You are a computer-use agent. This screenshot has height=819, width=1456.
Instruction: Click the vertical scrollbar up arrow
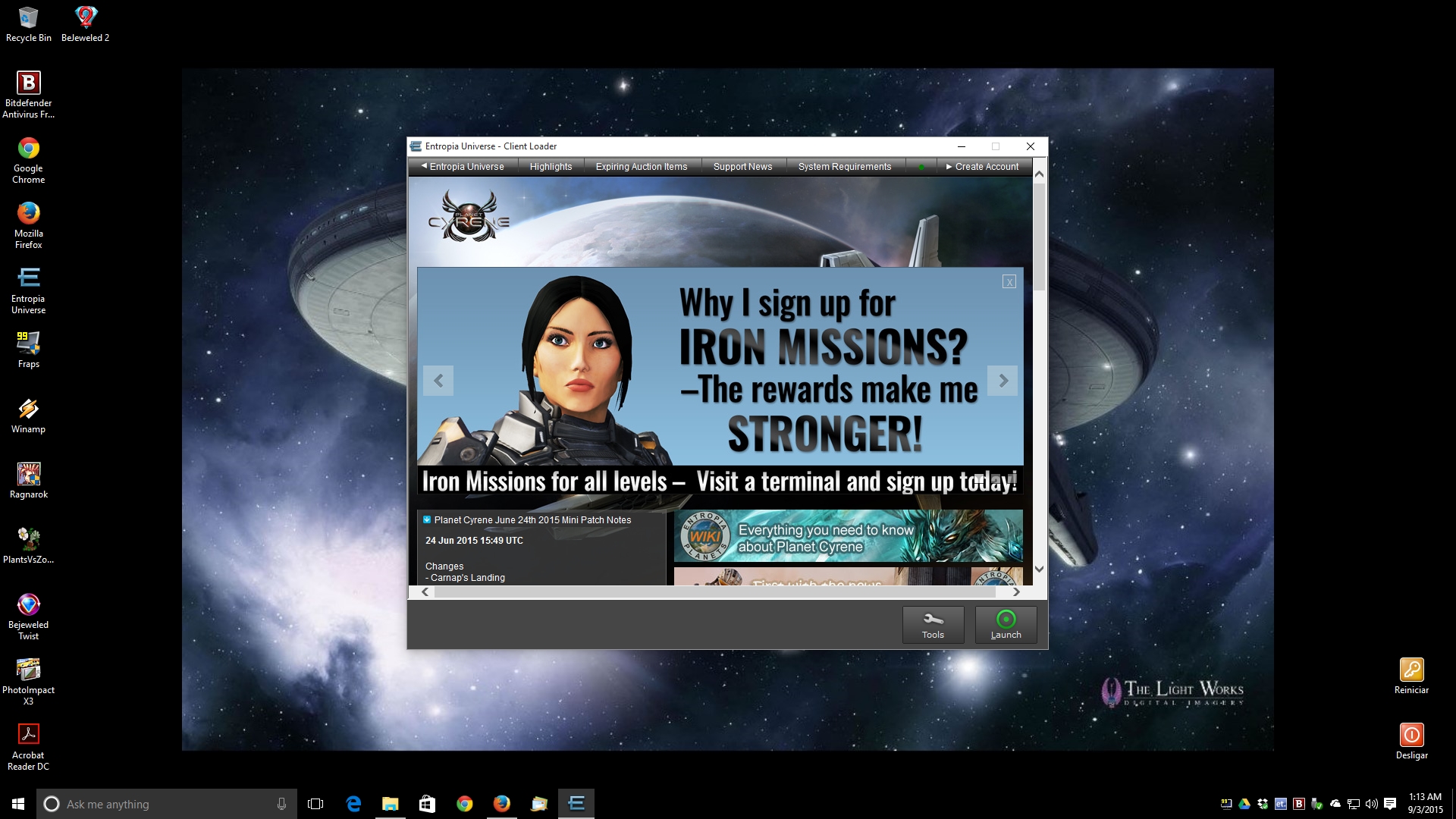coord(1039,174)
